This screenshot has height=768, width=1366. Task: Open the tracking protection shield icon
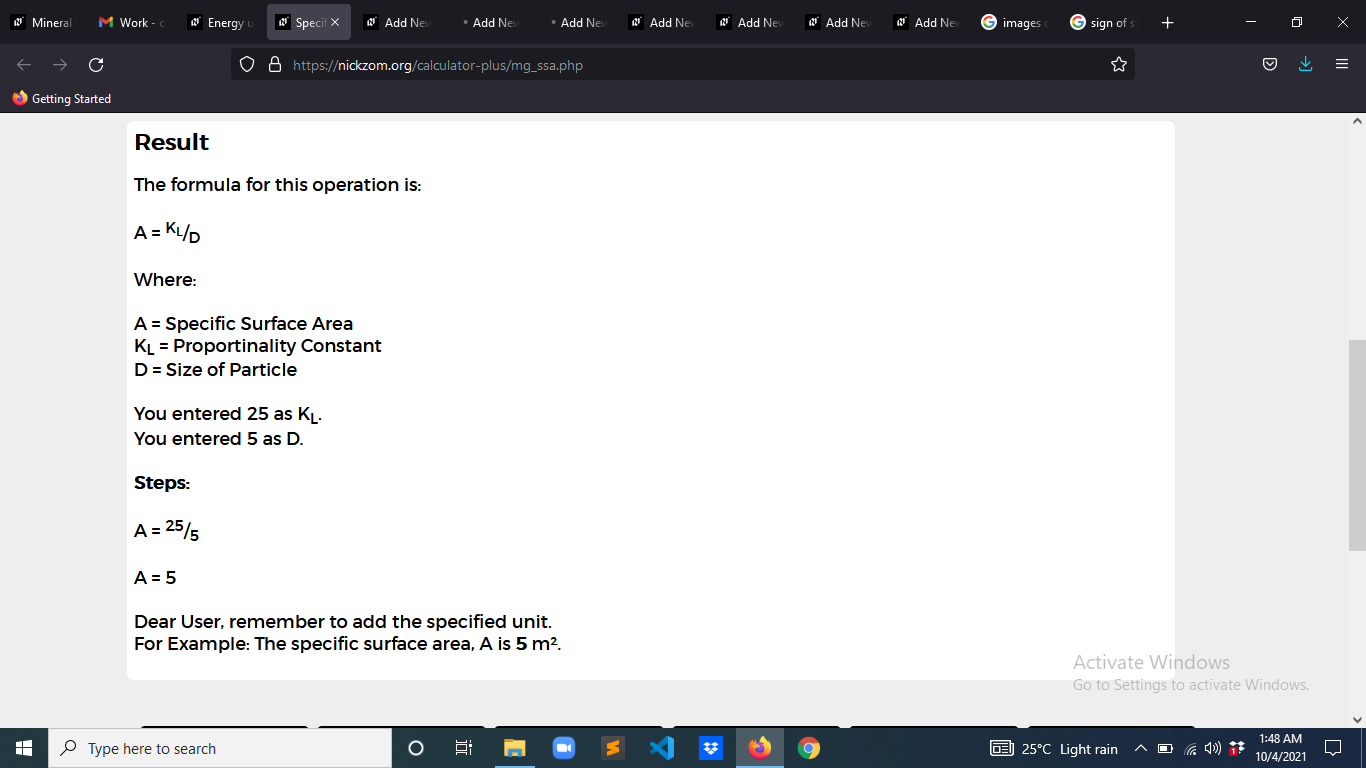coord(248,65)
